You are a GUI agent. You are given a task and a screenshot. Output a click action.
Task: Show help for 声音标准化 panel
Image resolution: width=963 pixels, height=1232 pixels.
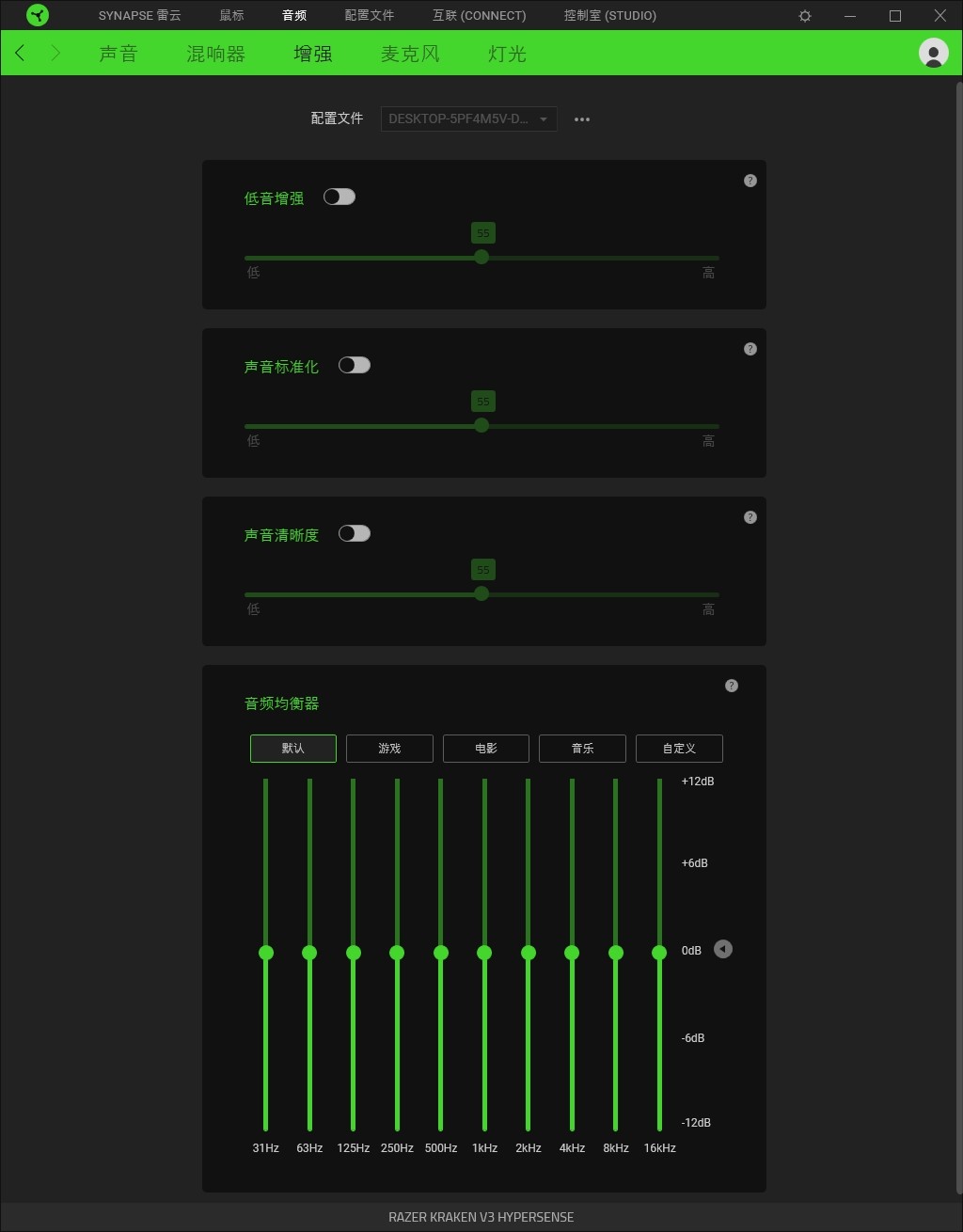click(750, 349)
